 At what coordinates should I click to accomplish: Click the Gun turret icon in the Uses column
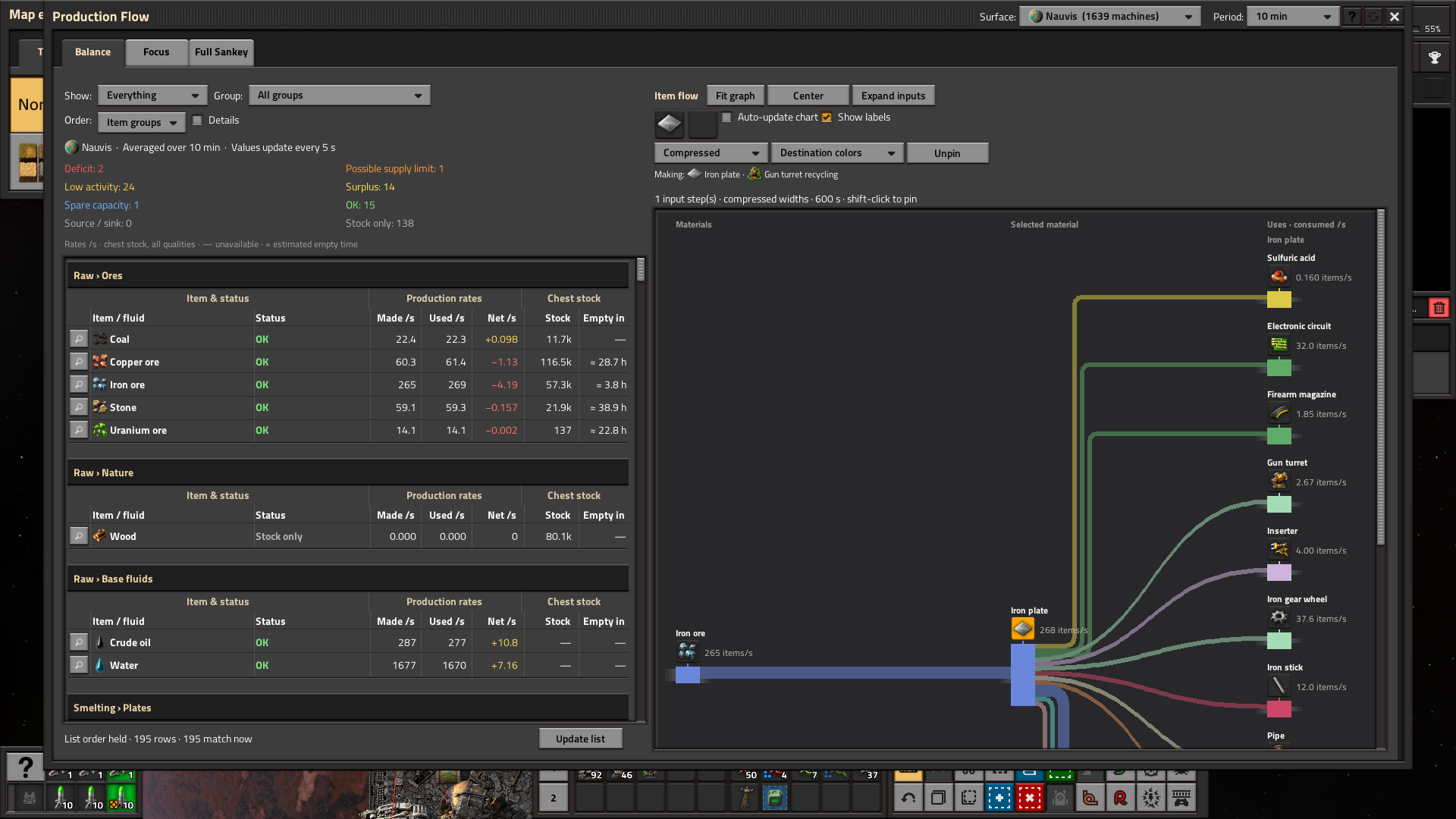coord(1279,482)
